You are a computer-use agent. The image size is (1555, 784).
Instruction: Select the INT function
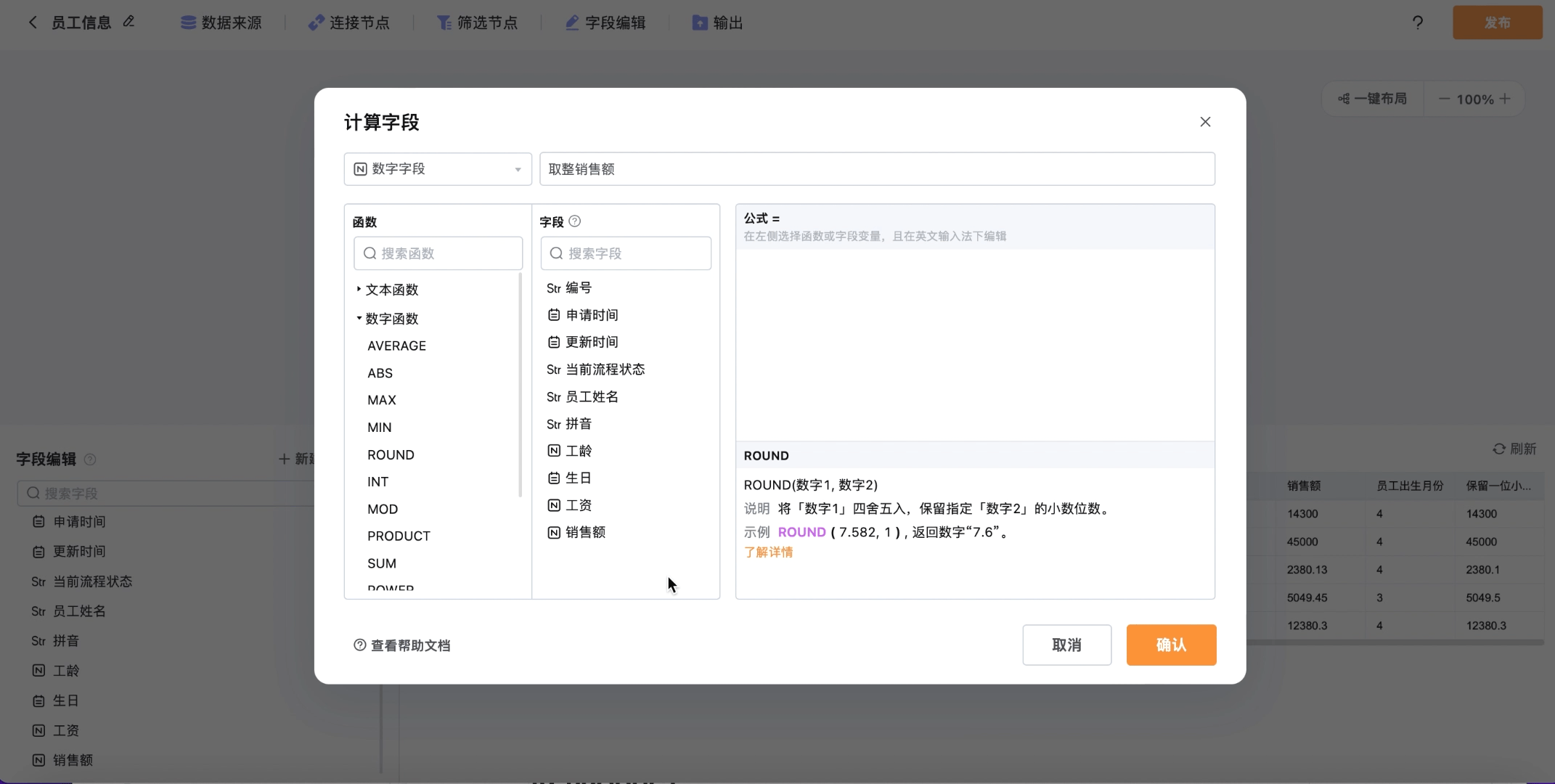pos(377,482)
